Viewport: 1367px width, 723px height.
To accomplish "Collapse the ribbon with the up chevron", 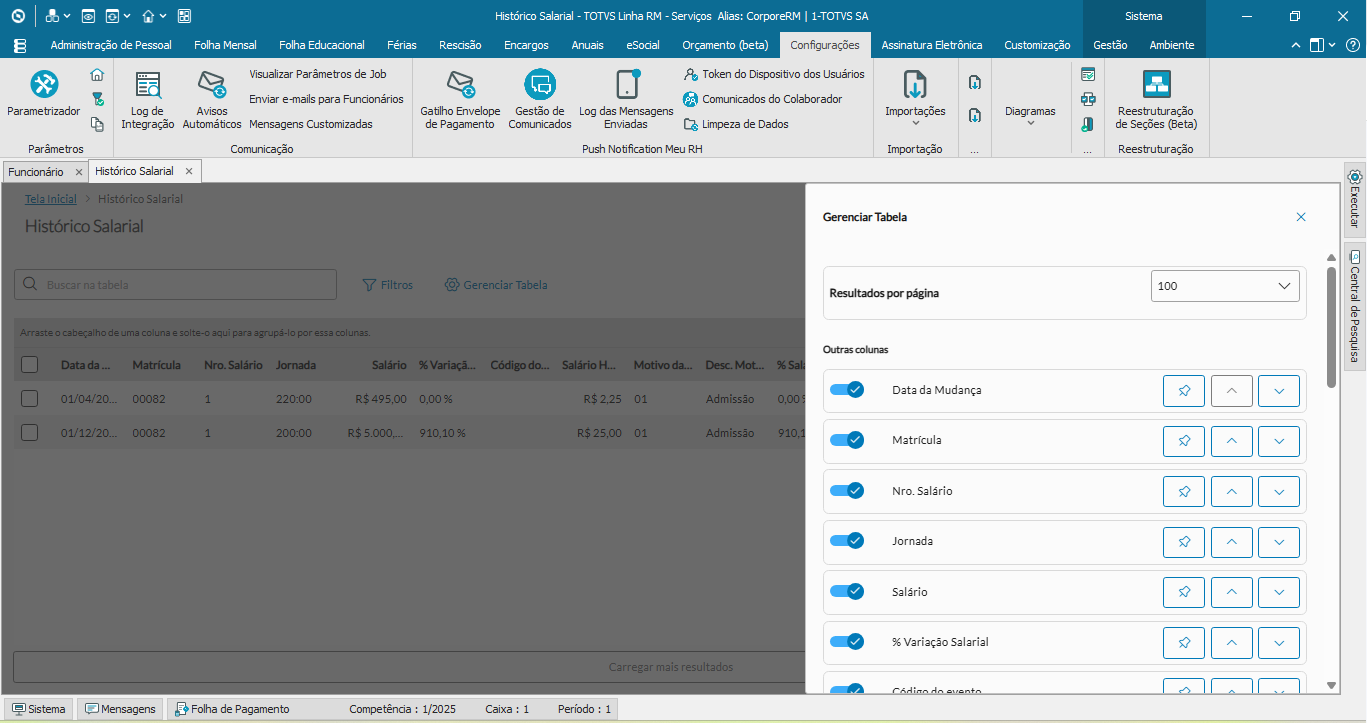I will point(1297,45).
